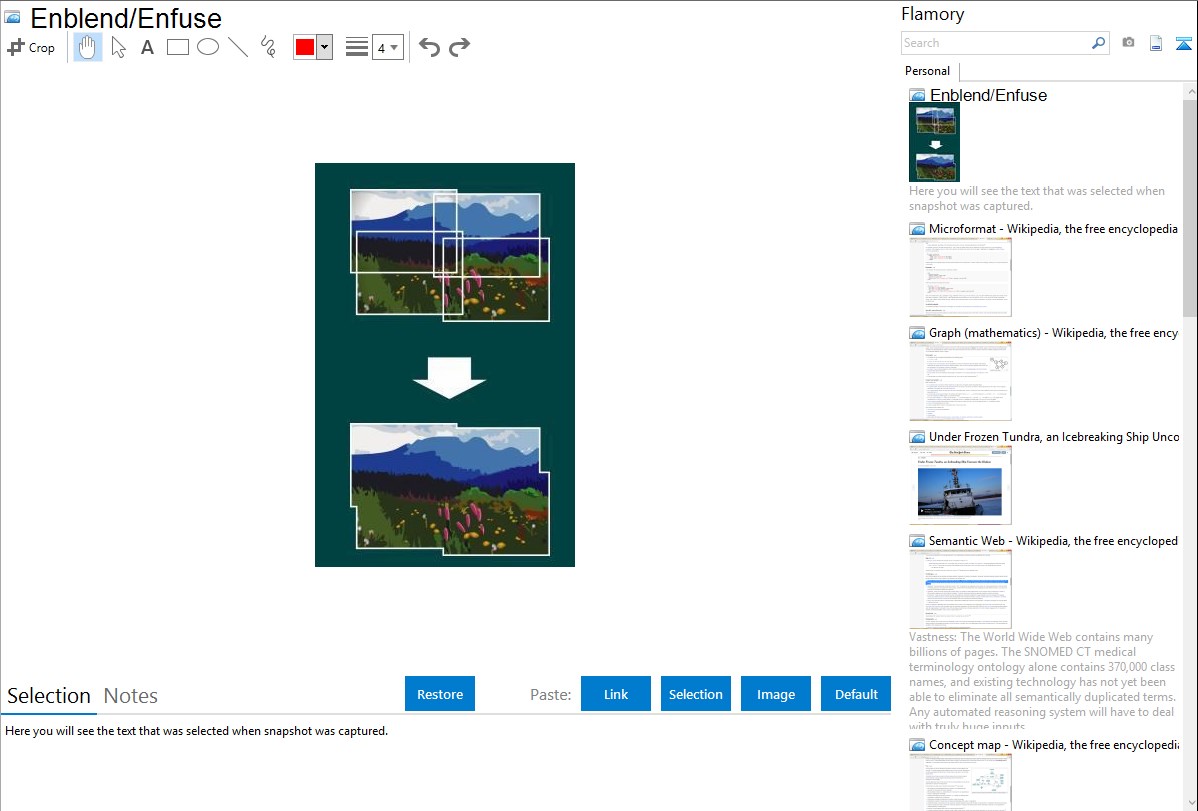This screenshot has width=1198, height=811.
Task: Open the color picker dropdown arrow
Action: (325, 47)
